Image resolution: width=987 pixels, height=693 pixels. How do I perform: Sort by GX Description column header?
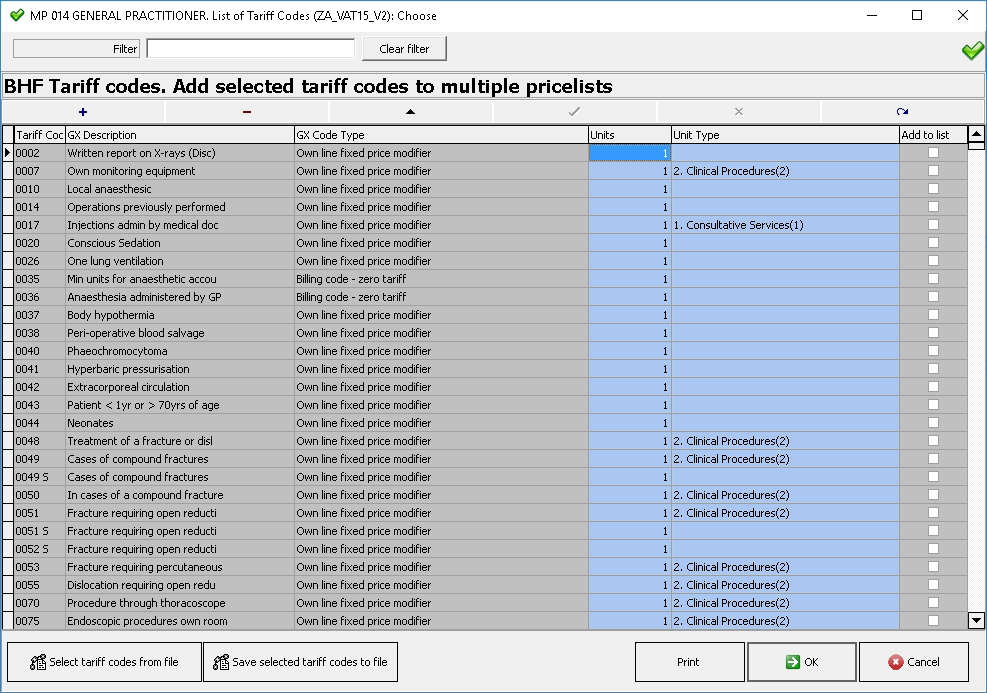coord(179,135)
